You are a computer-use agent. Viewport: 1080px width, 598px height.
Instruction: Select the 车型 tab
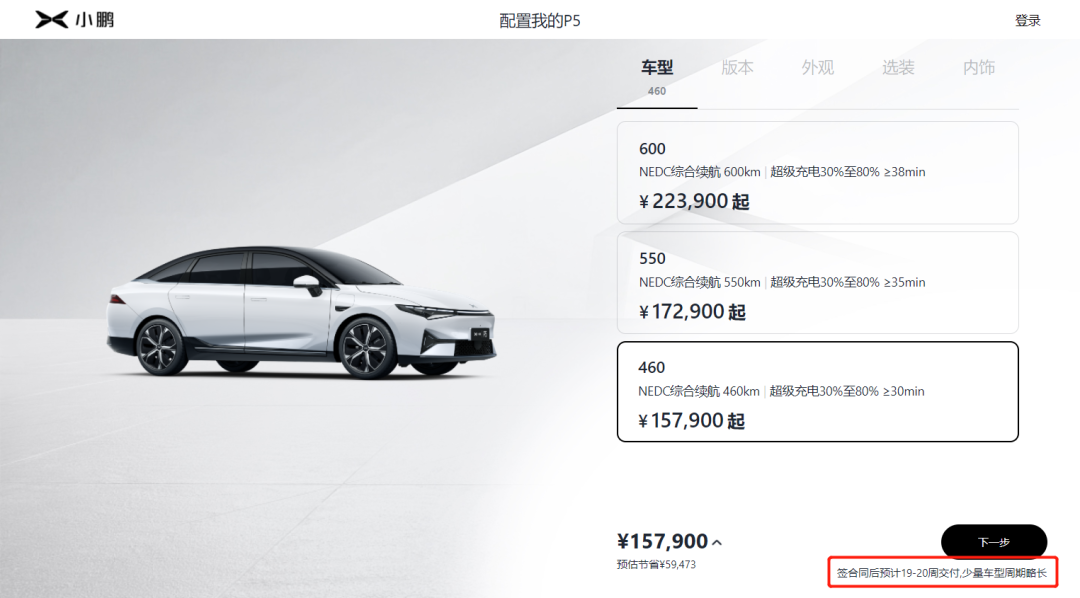coord(657,76)
